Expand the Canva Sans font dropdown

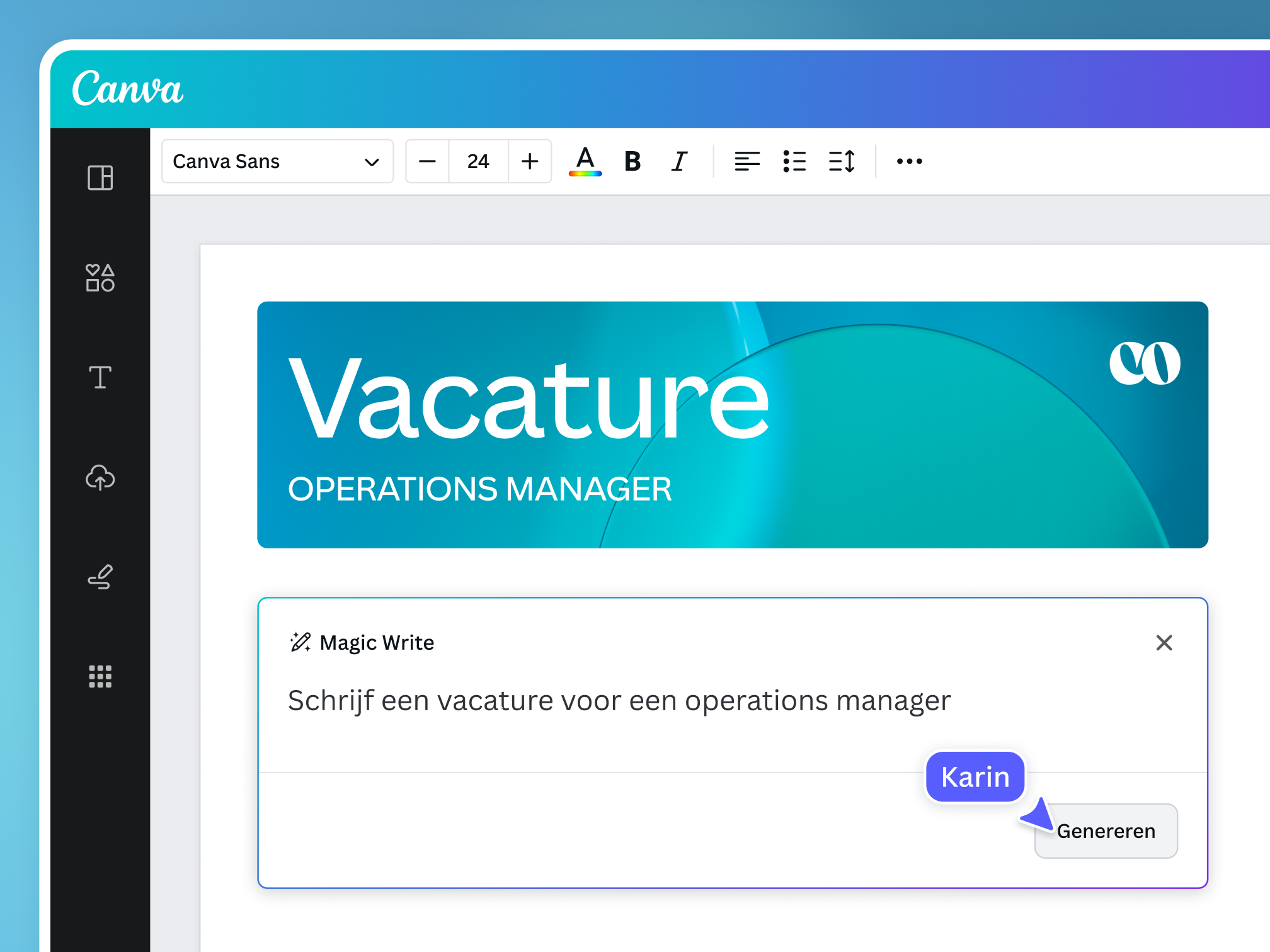277,161
